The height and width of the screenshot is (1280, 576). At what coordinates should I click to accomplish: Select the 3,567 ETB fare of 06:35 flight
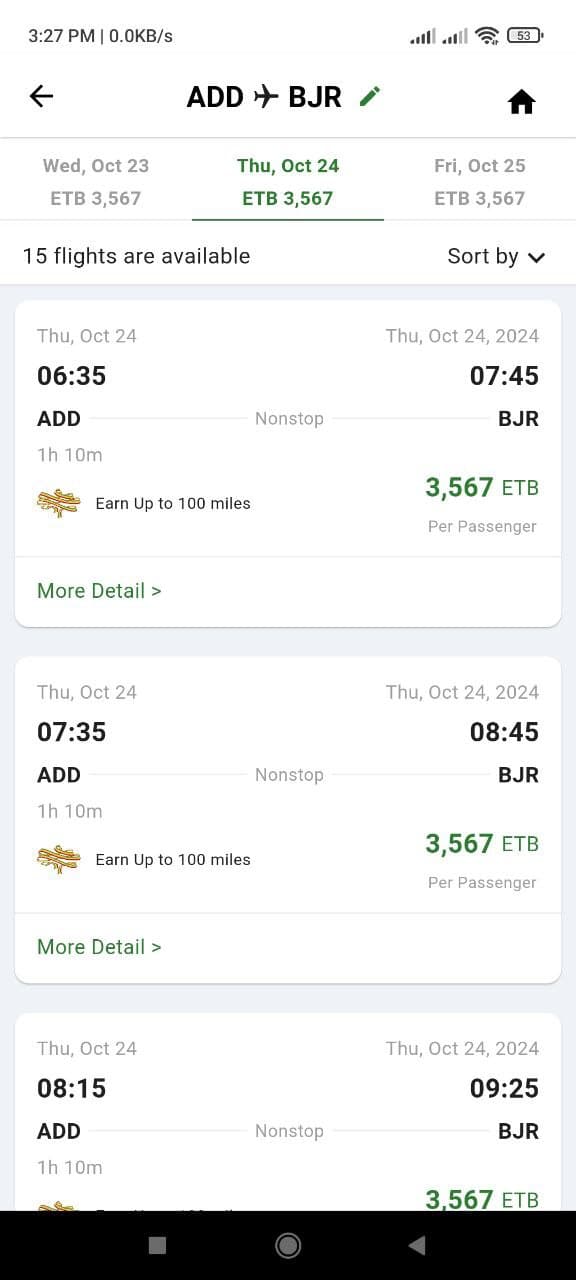(x=482, y=488)
